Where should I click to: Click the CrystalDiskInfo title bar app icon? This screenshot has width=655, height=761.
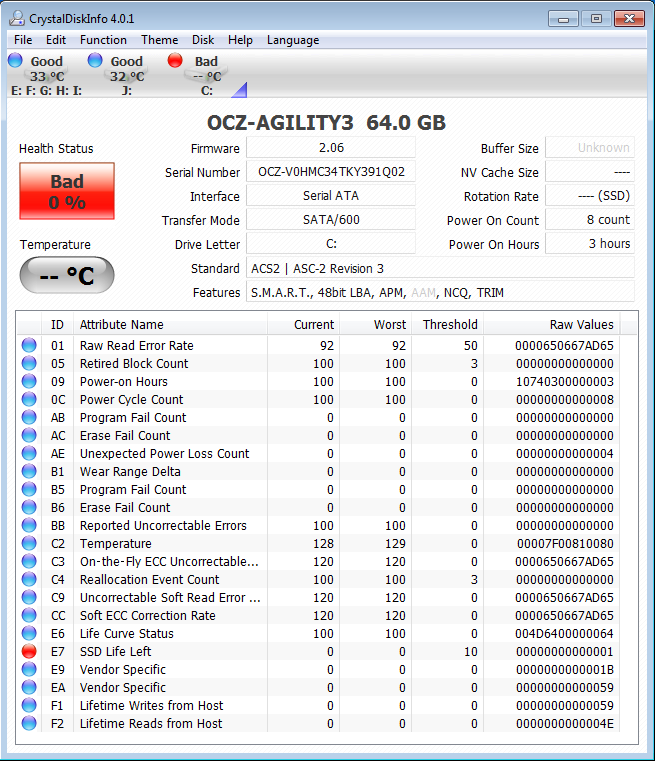pos(17,18)
